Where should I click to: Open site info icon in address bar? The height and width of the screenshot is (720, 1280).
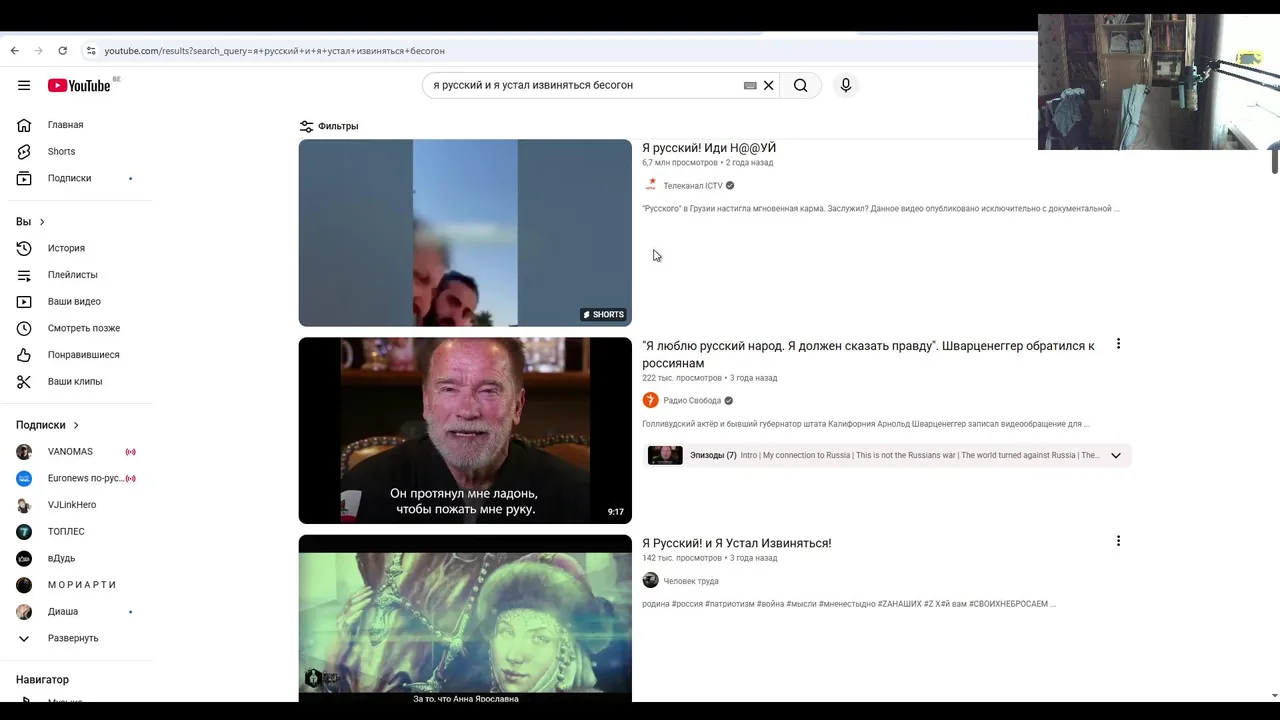coord(91,51)
